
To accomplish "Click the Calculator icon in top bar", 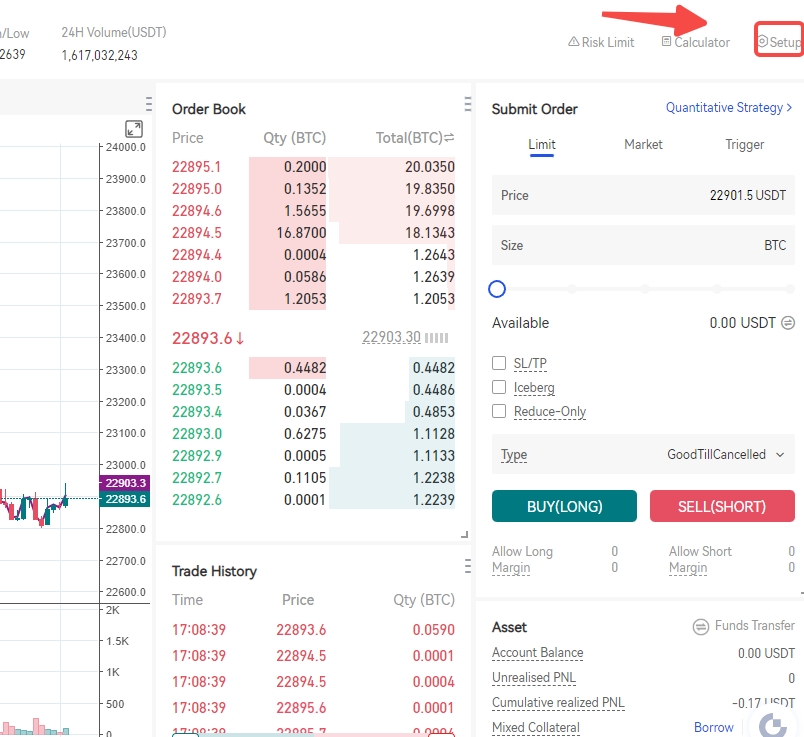I will (667, 42).
